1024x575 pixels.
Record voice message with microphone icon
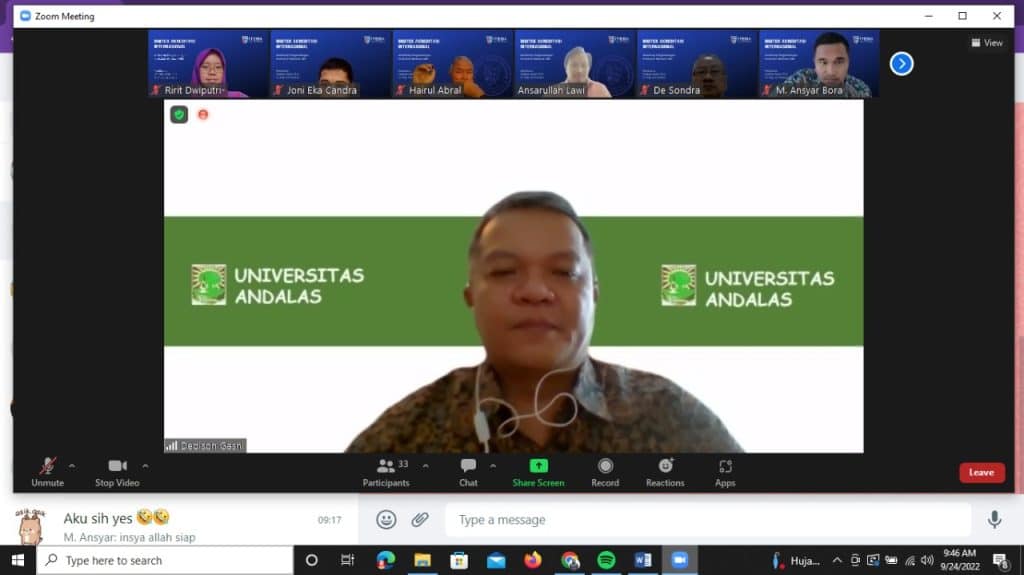pyautogui.click(x=994, y=519)
